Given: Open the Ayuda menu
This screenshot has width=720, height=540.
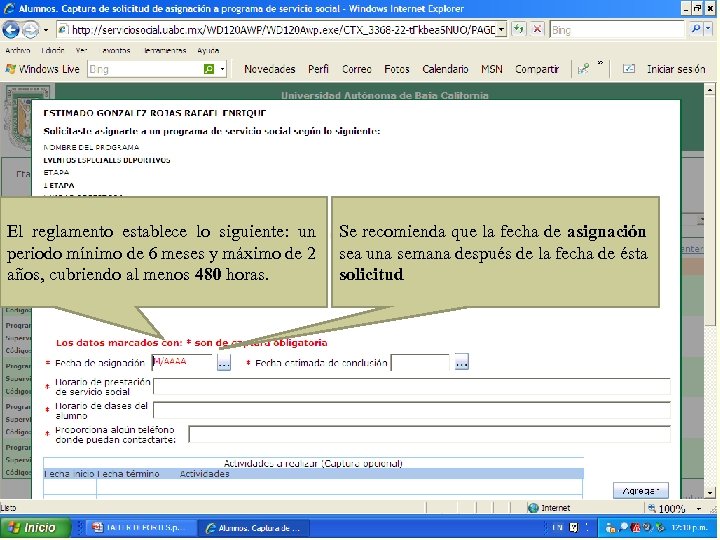Looking at the screenshot, I should (x=208, y=51).
